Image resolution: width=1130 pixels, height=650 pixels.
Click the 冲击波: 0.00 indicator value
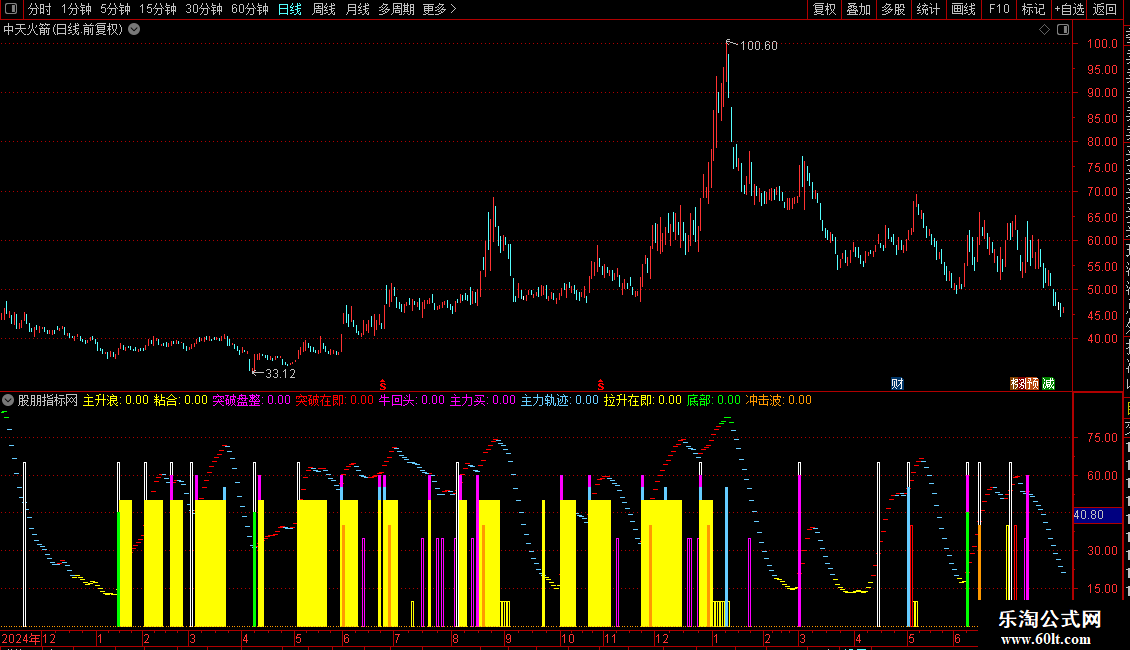[x=778, y=400]
